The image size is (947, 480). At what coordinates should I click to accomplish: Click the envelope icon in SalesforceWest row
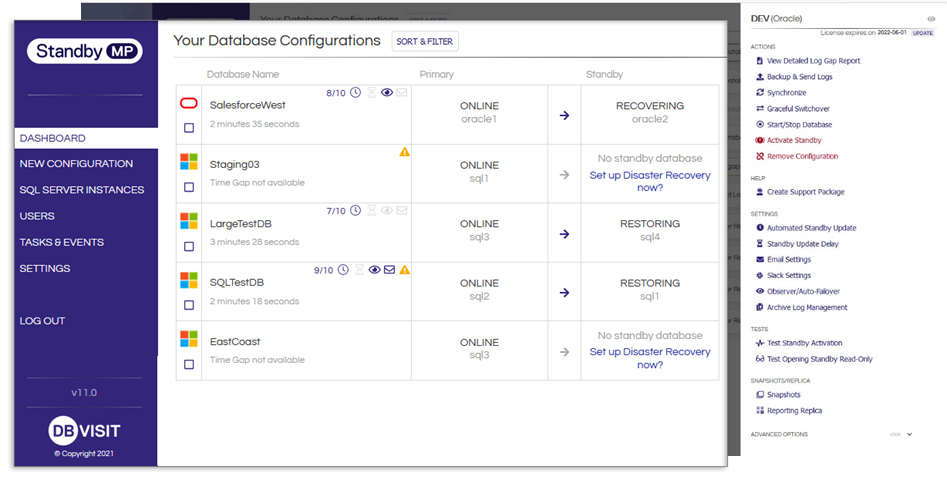tap(402, 92)
